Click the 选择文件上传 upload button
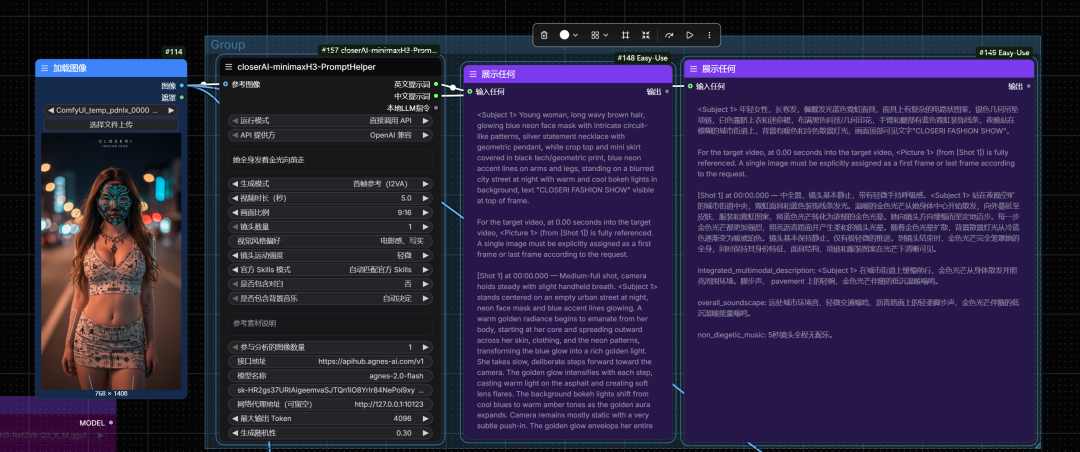 pos(111,125)
